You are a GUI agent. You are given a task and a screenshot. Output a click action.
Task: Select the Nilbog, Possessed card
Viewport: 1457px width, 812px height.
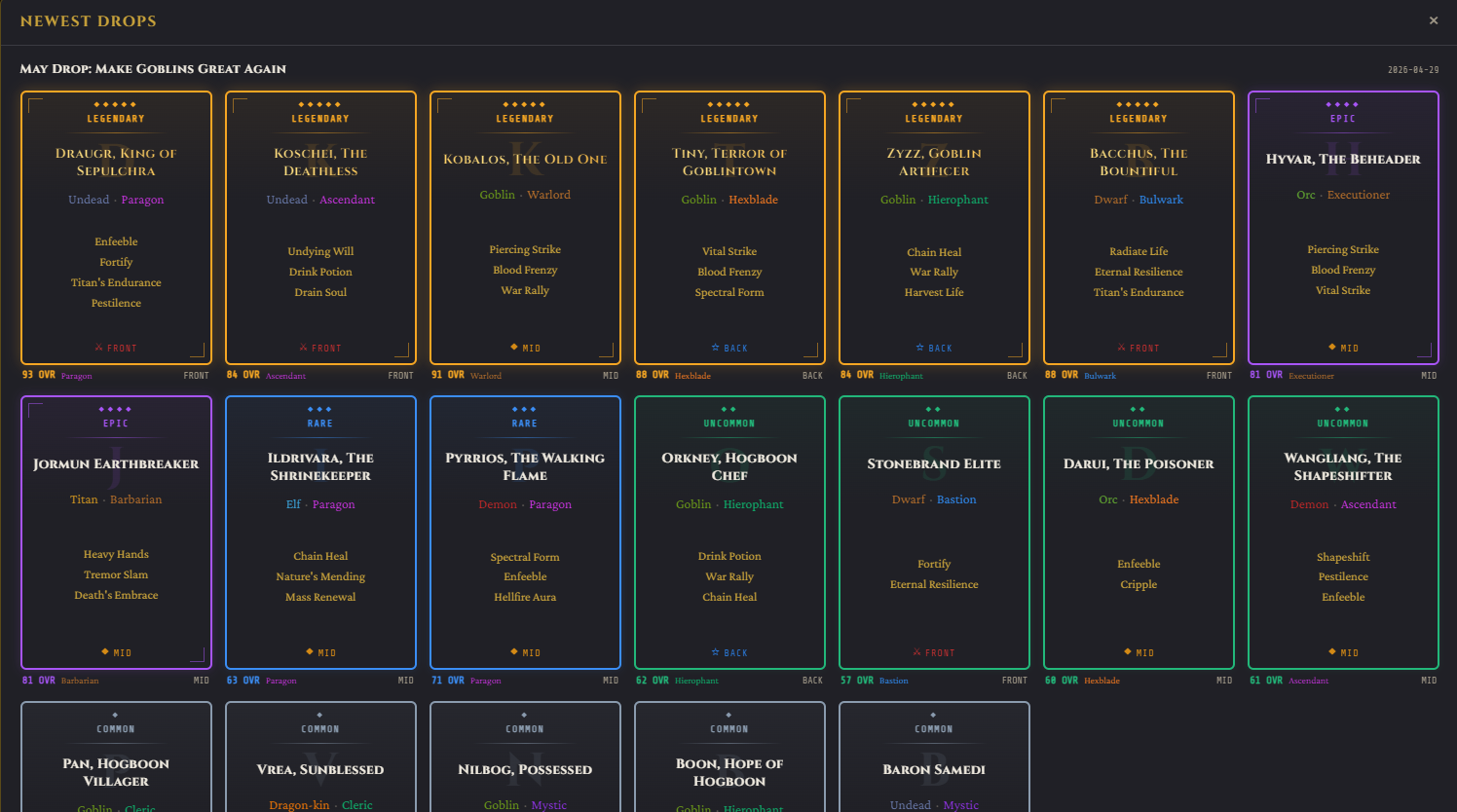(525, 757)
